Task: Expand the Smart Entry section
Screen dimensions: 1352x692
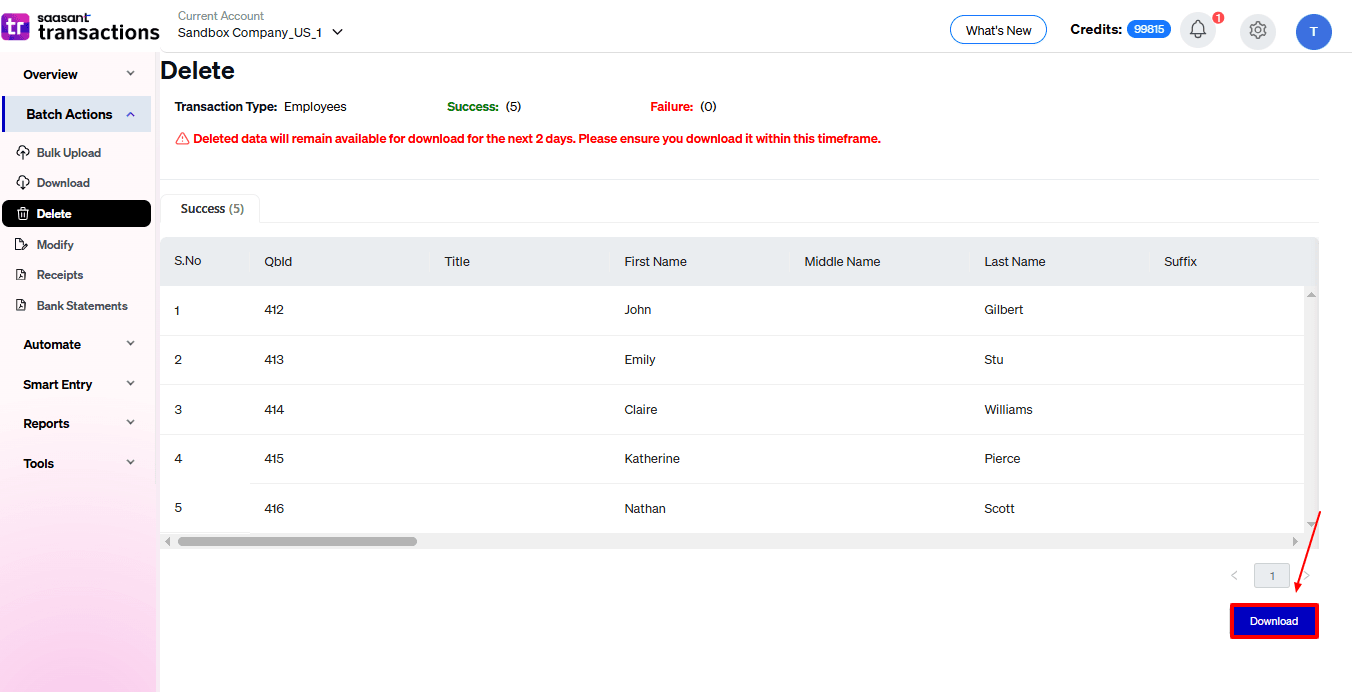Action: pyautogui.click(x=78, y=385)
